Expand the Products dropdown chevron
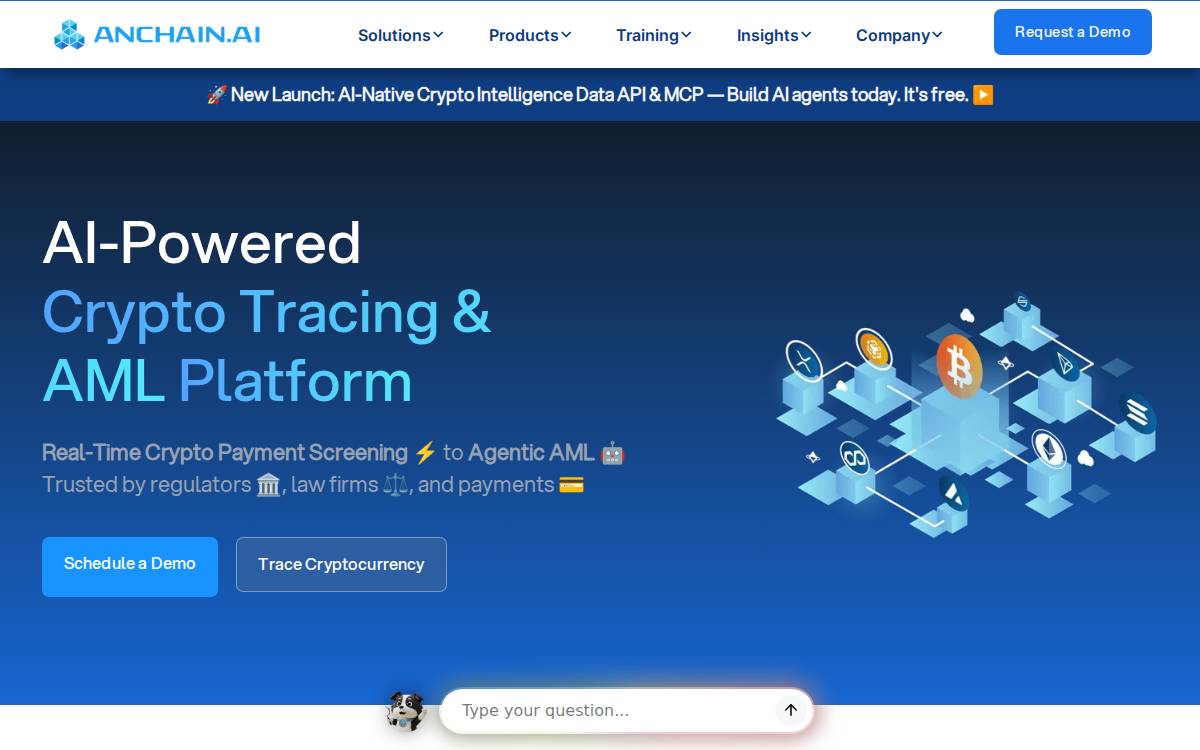This screenshot has height=750, width=1200. tap(566, 35)
